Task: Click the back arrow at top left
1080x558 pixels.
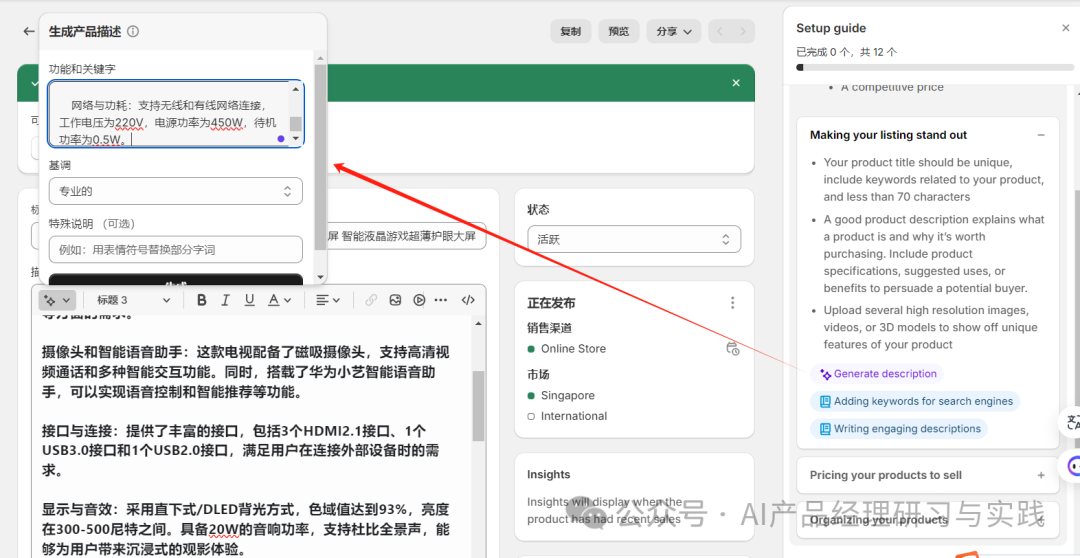Action: [x=28, y=31]
